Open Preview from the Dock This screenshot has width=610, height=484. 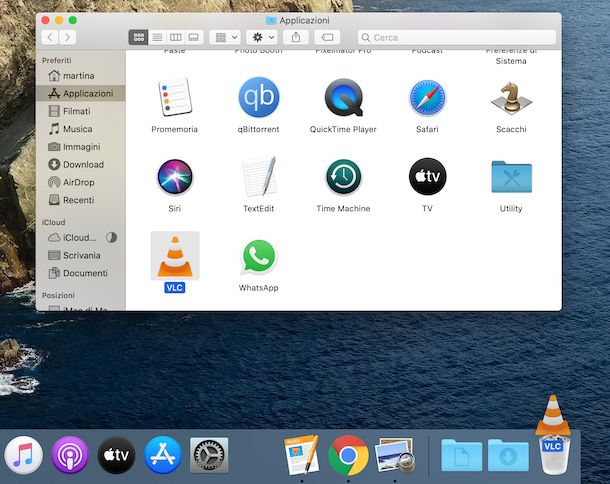point(394,455)
